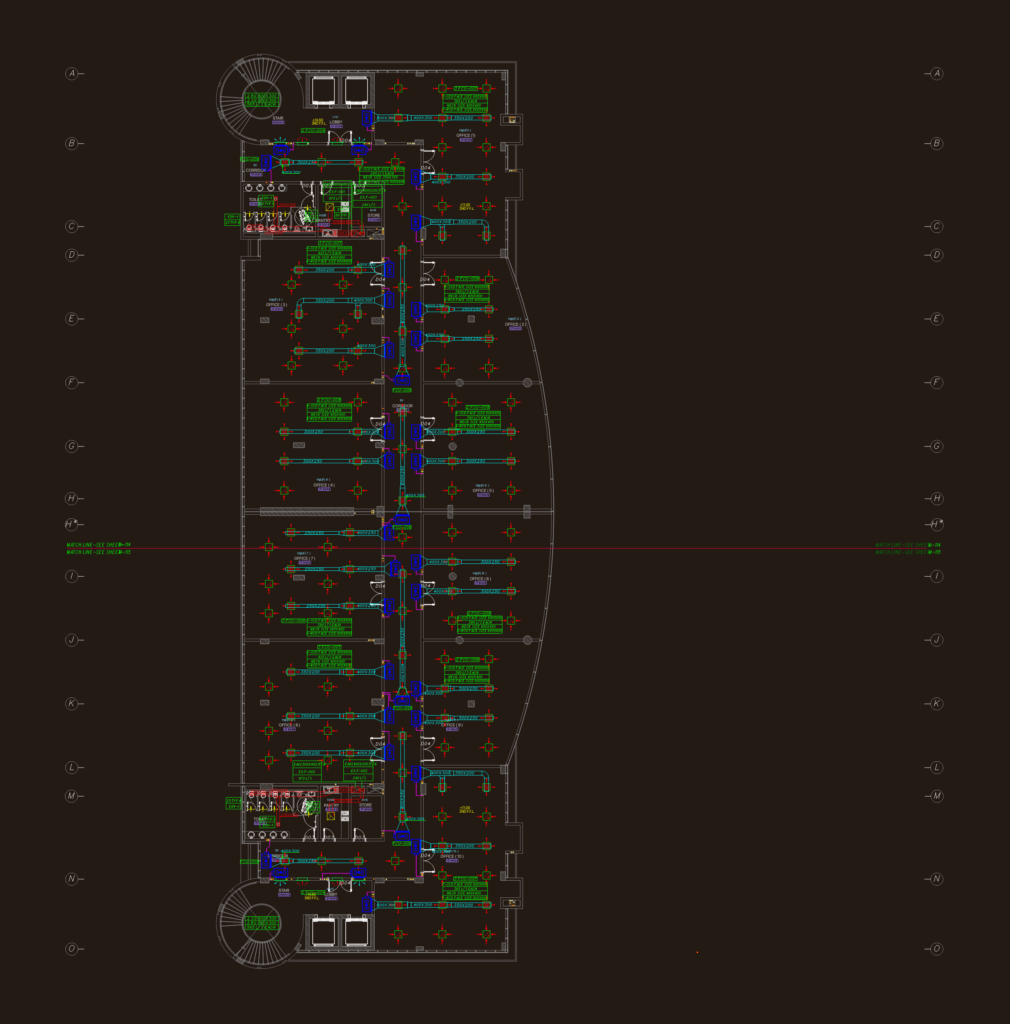Click the OFFICE (10) room label
This screenshot has height=1024, width=1010.
[452, 856]
